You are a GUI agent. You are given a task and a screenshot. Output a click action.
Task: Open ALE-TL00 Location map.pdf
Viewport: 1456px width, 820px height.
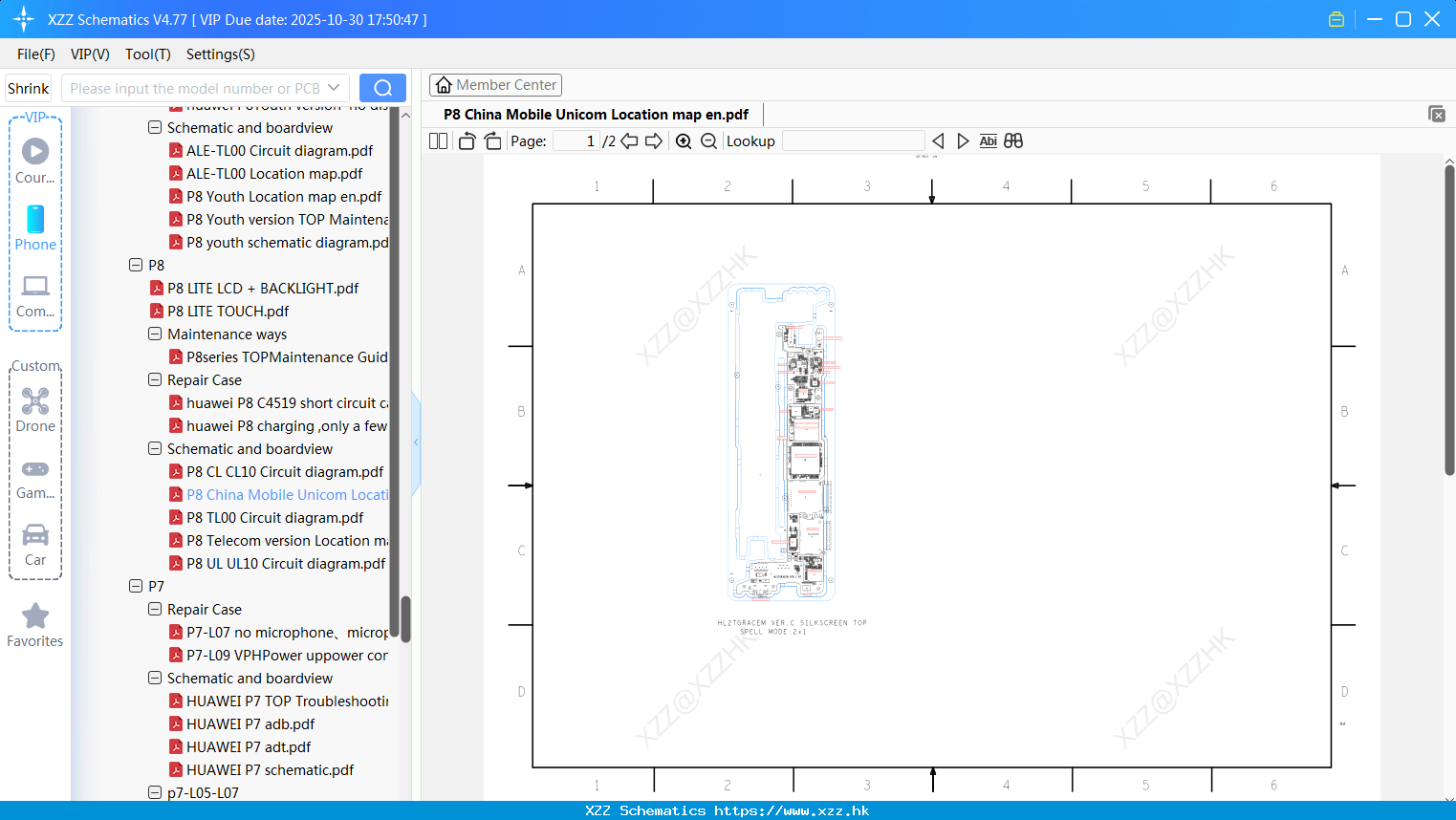pyautogui.click(x=274, y=173)
